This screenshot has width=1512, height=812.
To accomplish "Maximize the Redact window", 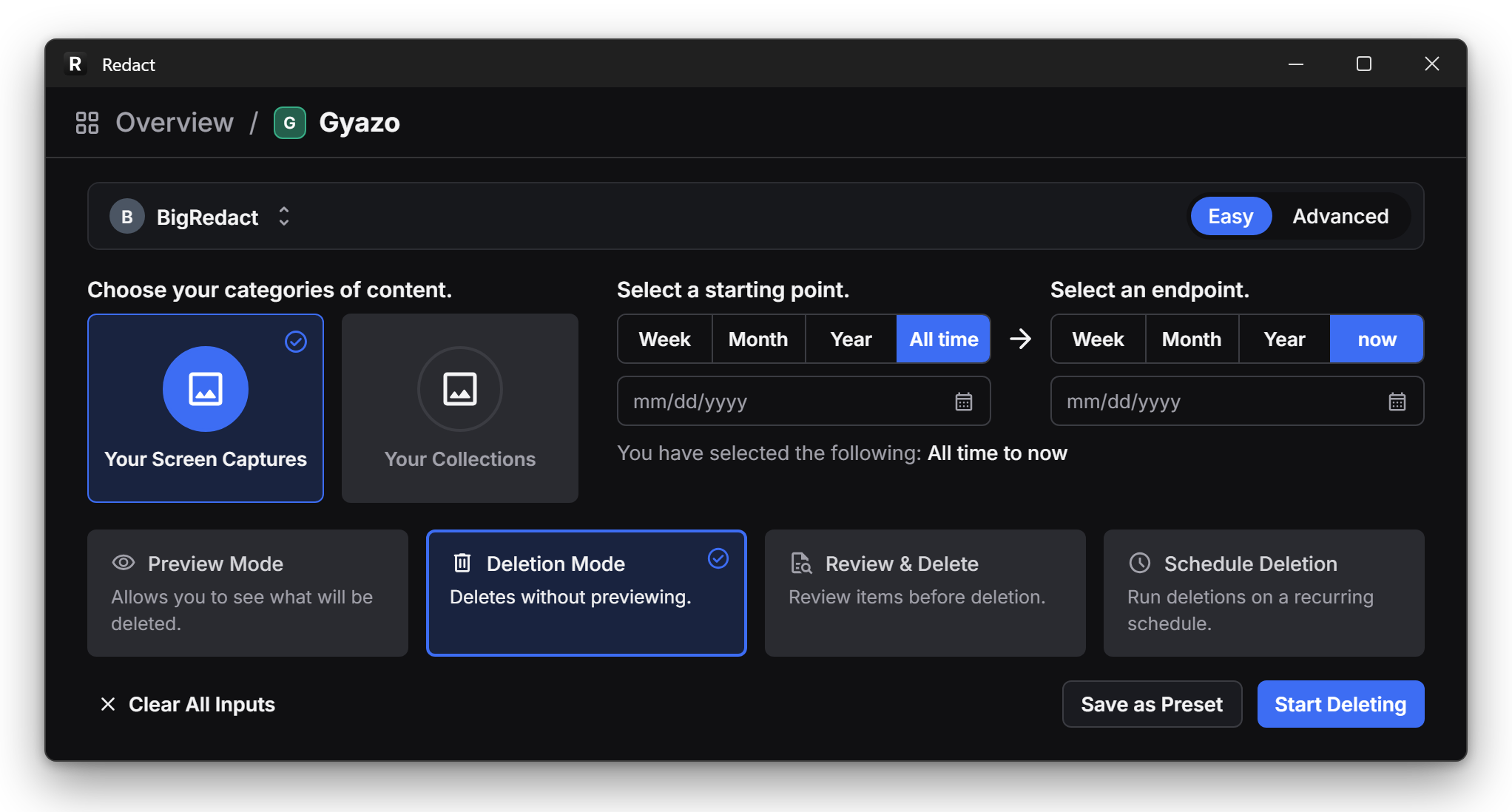I will (x=1364, y=64).
